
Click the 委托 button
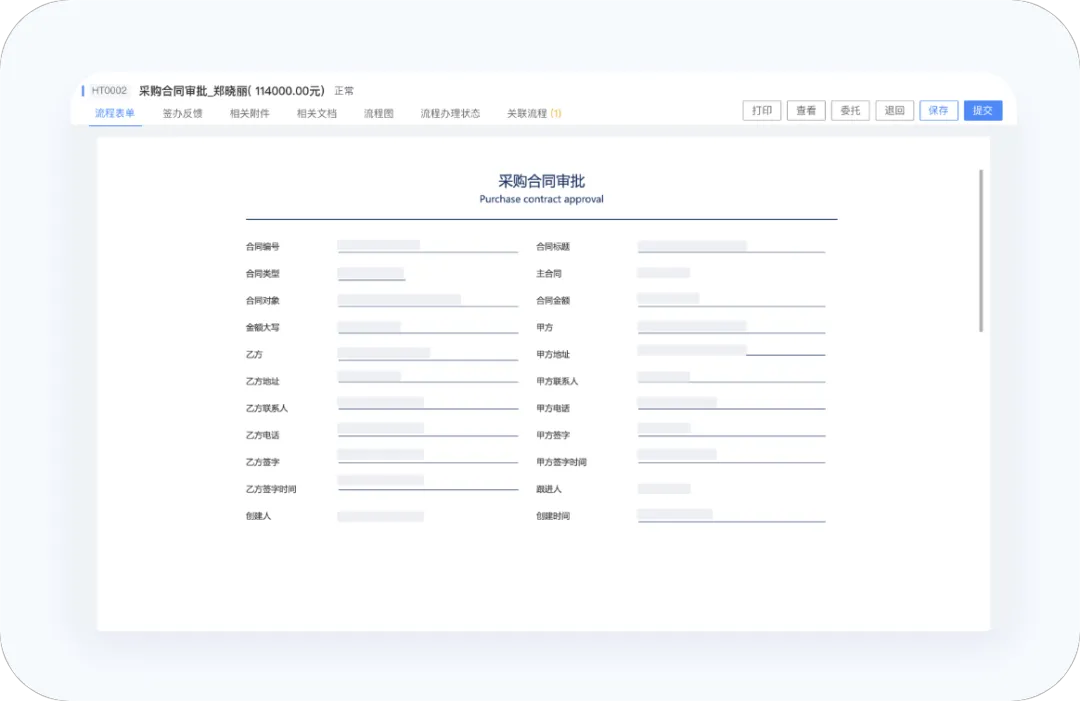click(850, 111)
